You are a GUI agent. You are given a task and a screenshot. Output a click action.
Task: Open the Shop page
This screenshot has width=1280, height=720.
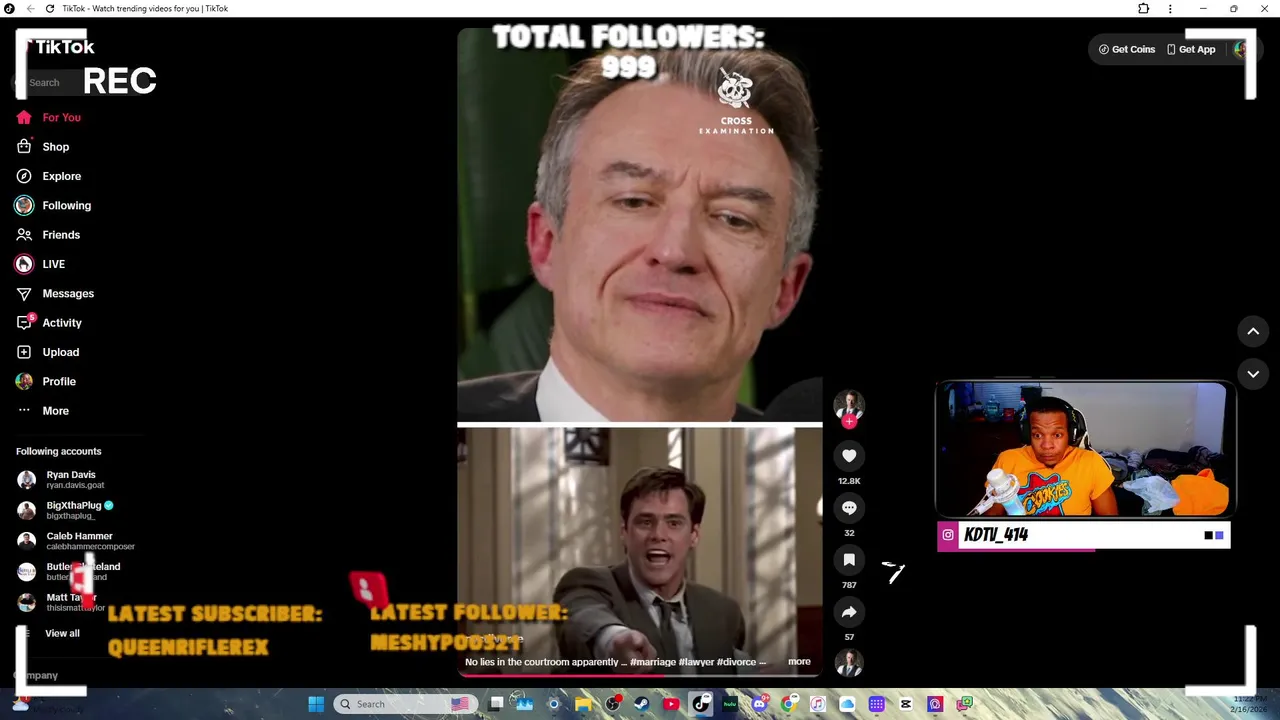click(42, 147)
